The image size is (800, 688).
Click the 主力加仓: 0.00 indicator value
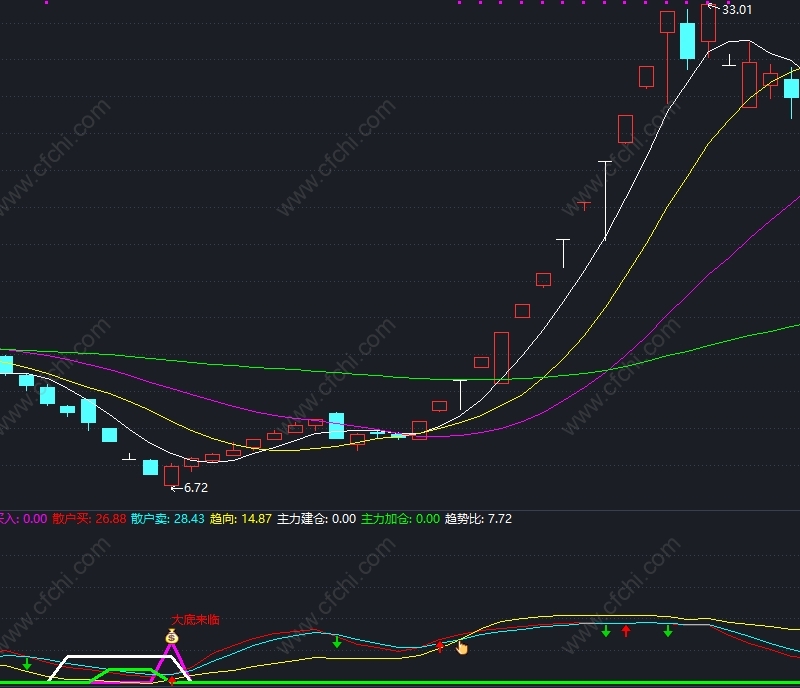(401, 519)
